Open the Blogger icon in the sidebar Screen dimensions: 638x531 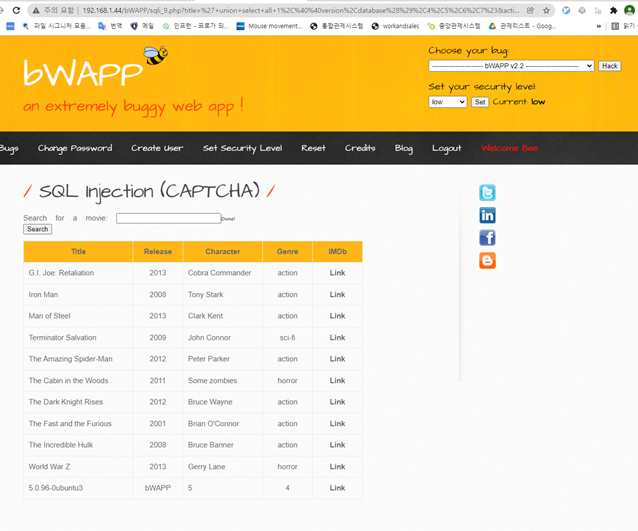tap(487, 260)
